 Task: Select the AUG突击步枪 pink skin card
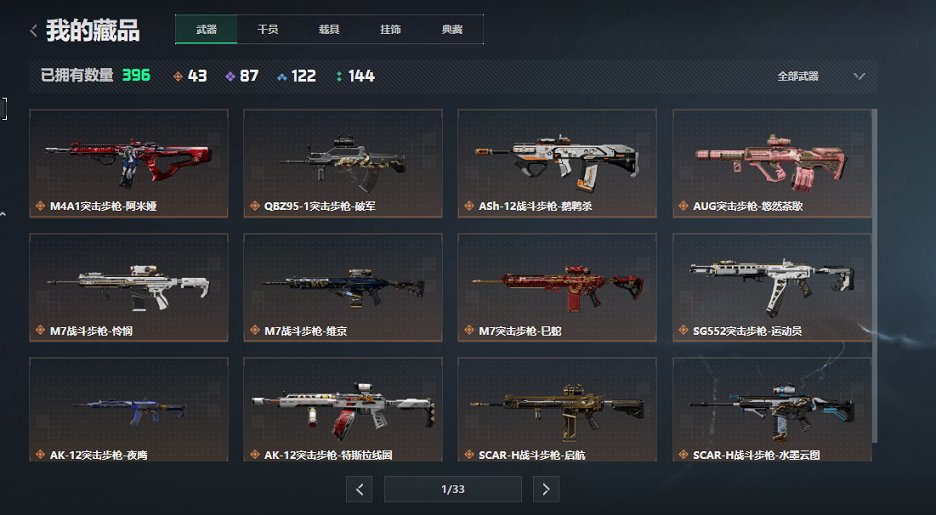771,164
